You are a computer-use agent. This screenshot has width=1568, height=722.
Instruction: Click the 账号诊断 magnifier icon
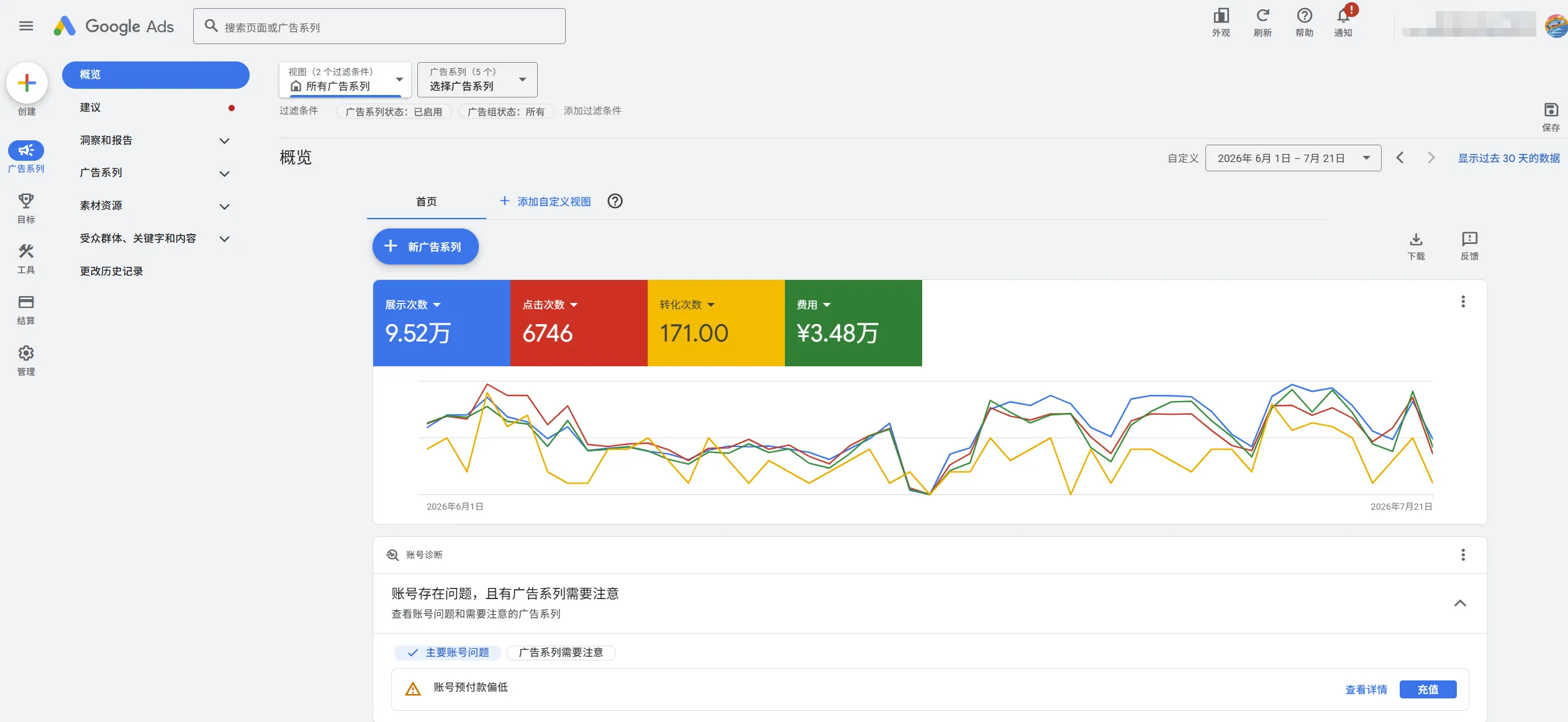click(x=392, y=555)
